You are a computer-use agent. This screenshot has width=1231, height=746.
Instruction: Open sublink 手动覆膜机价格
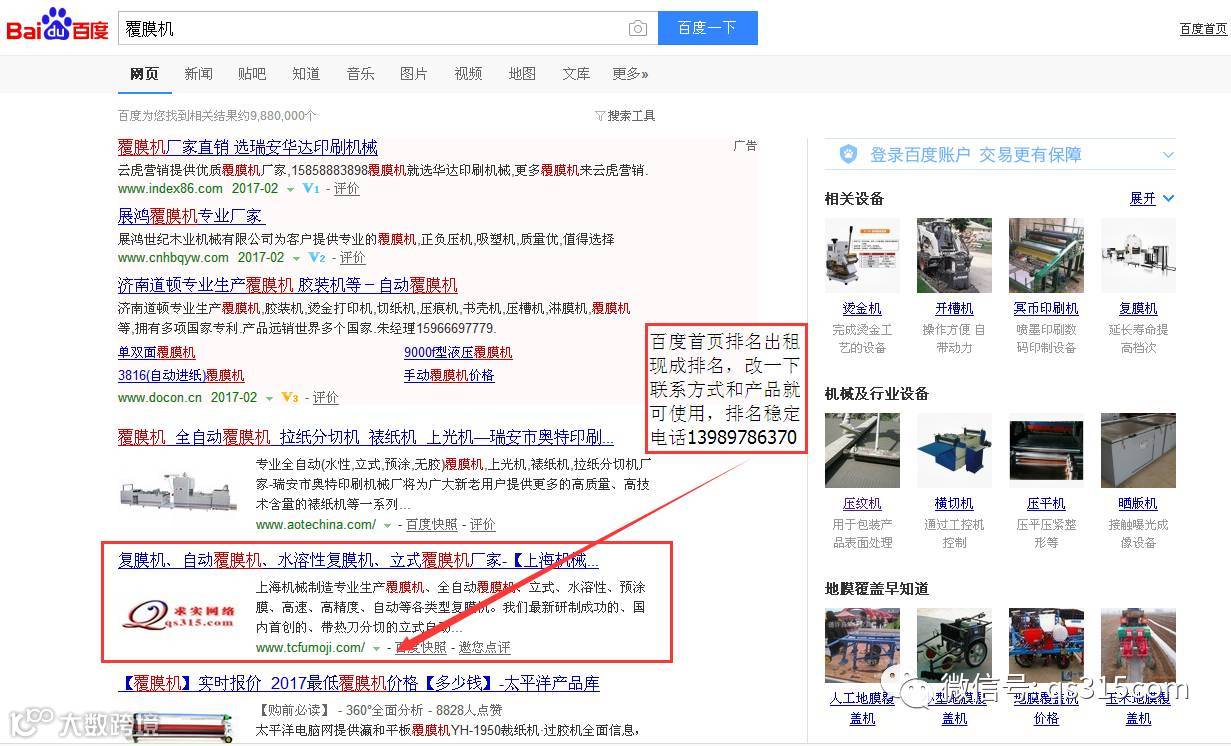click(x=449, y=375)
